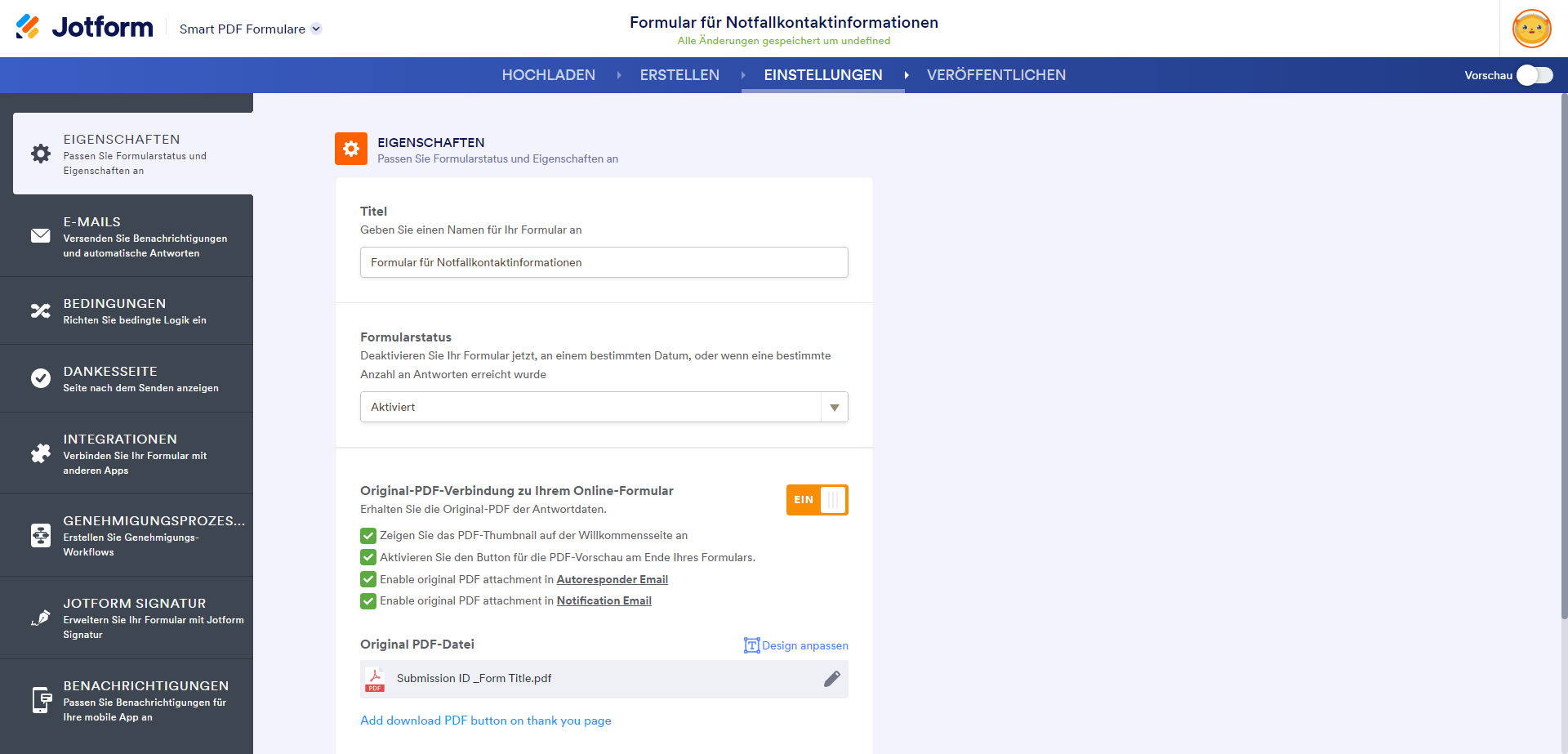Uncheck PDF-Thumbnail auf Willkommensseite checkbox
The image size is (1568, 754).
point(368,536)
